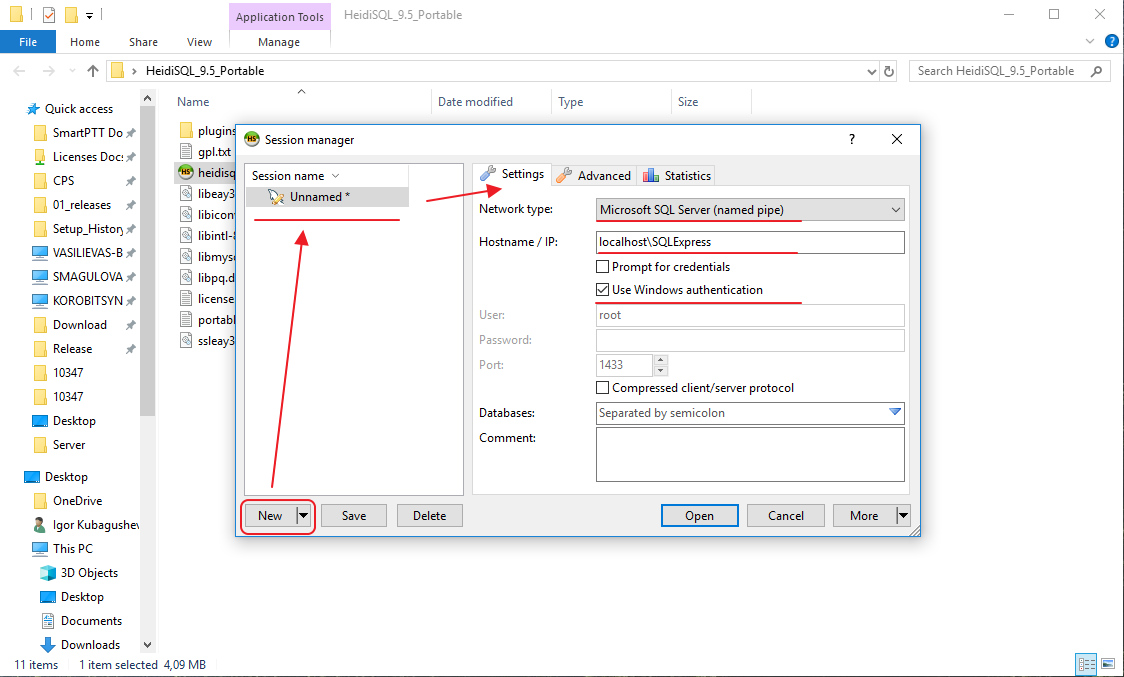The image size is (1124, 677).
Task: Click the Delete session button
Action: (x=429, y=516)
